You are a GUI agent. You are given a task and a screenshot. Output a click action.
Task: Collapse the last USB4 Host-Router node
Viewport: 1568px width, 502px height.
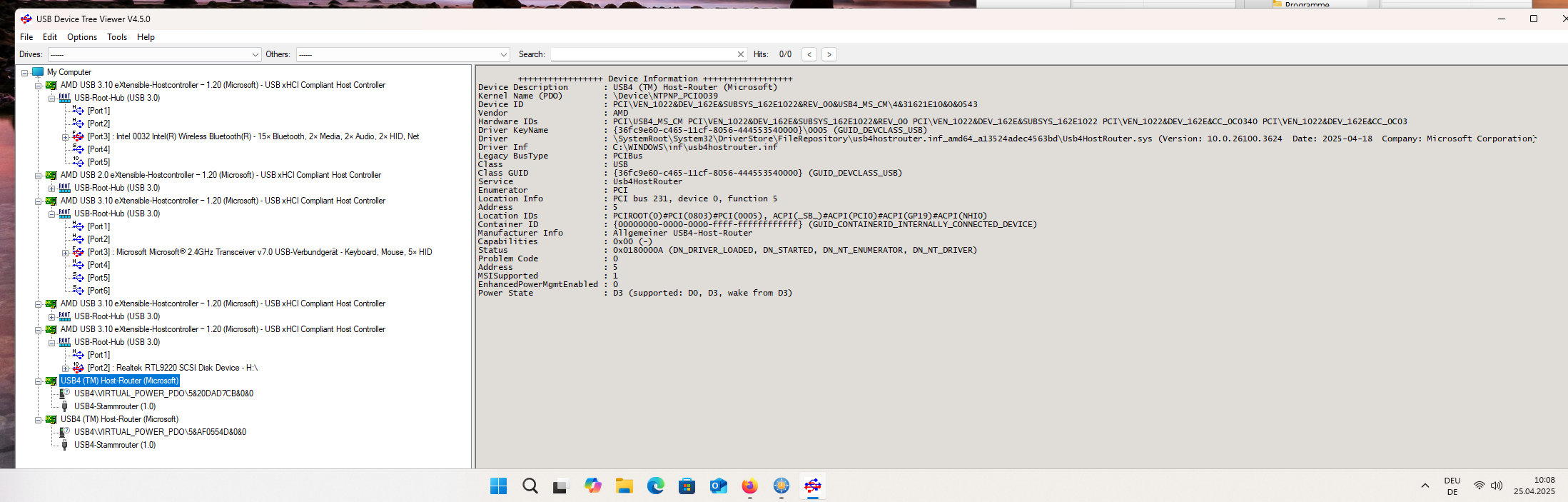point(39,420)
